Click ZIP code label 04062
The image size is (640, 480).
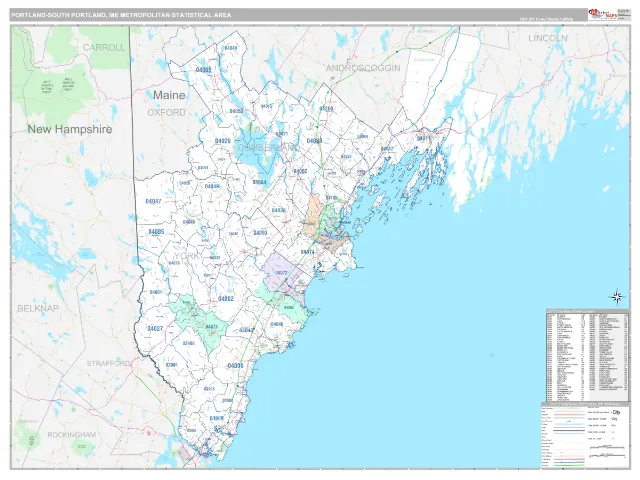click(x=300, y=171)
